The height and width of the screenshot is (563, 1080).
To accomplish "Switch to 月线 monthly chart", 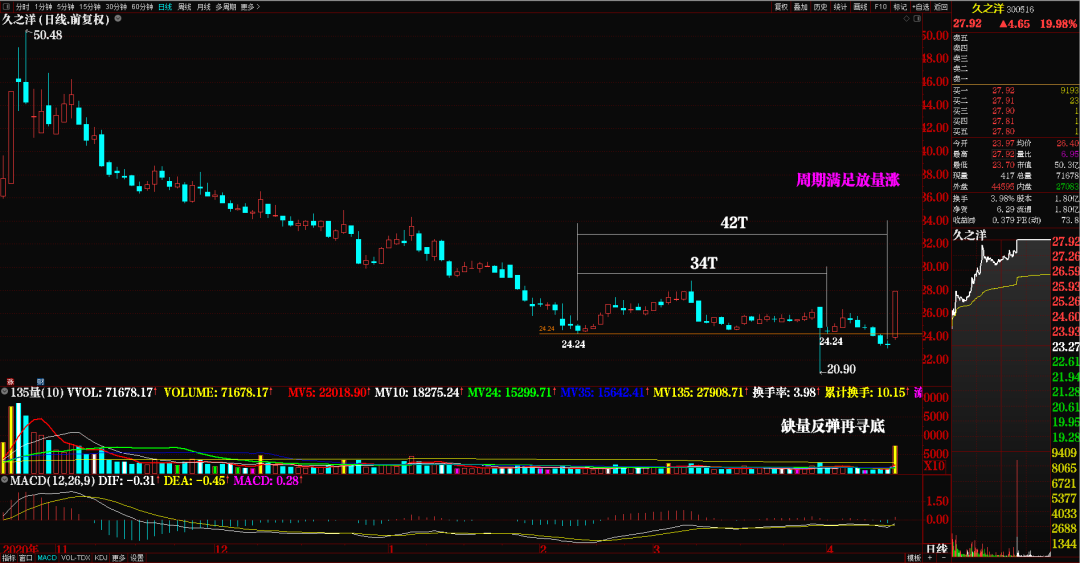I will coord(204,7).
